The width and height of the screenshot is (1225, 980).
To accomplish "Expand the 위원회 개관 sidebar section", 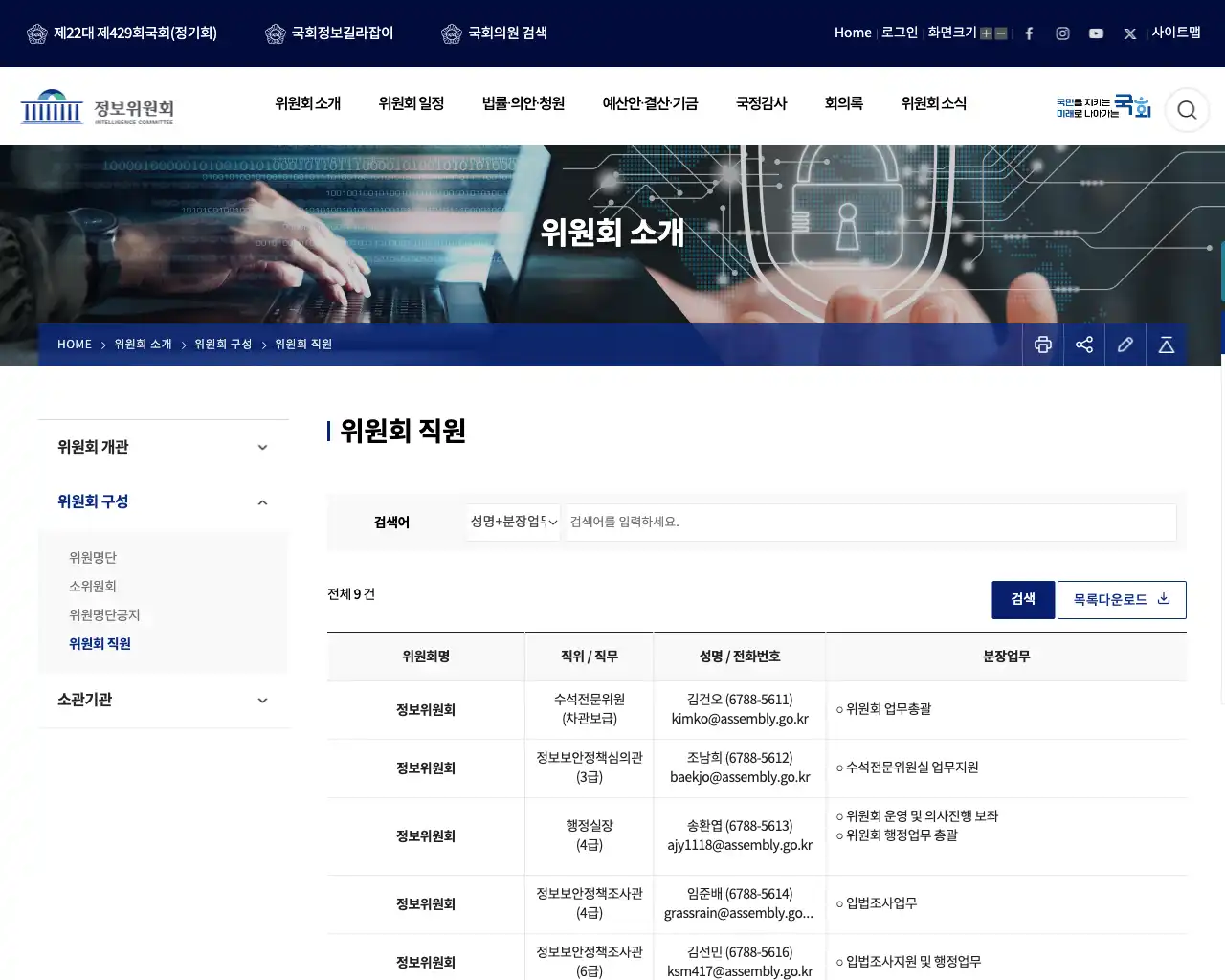I will coord(164,447).
